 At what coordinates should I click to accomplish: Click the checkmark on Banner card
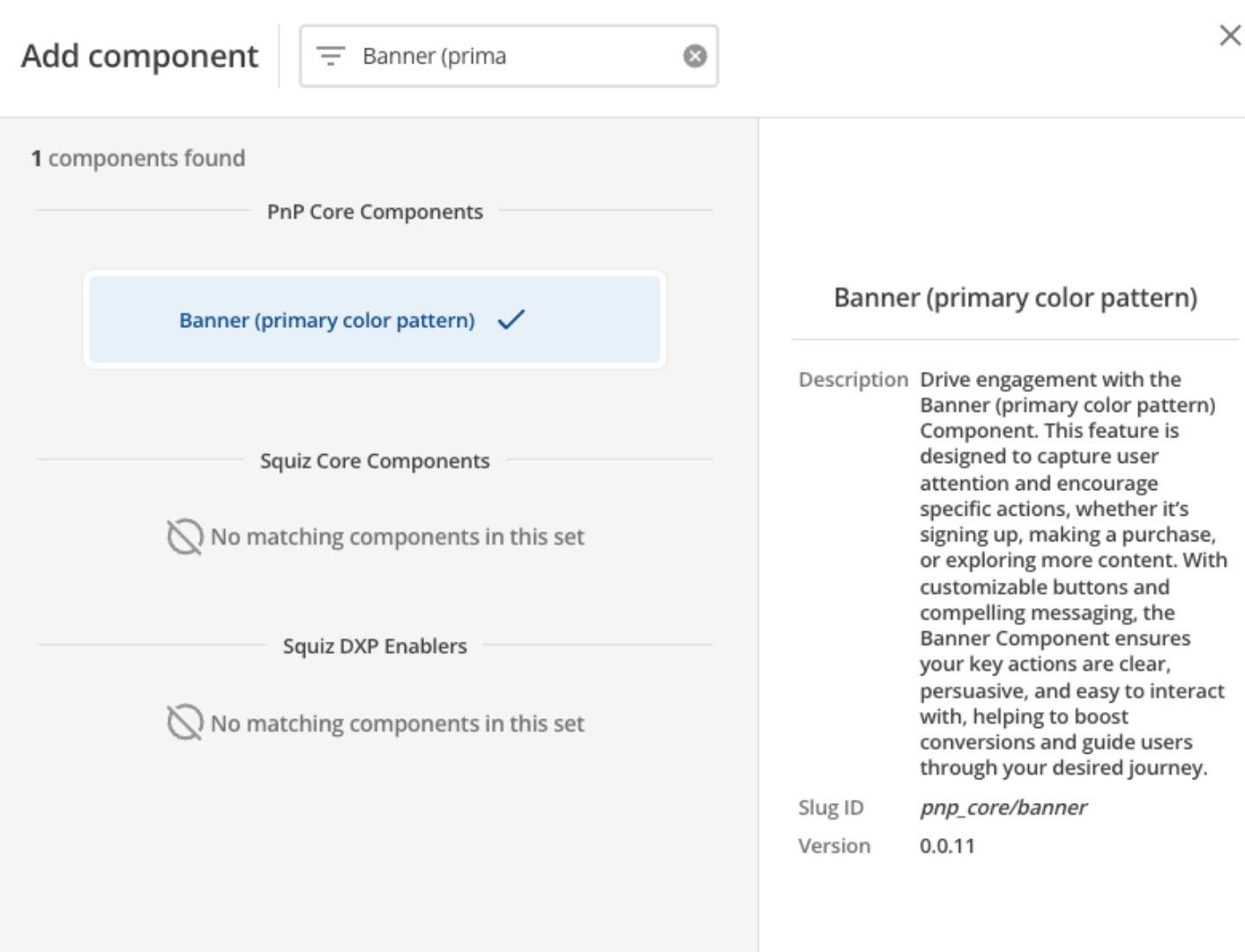(x=511, y=319)
